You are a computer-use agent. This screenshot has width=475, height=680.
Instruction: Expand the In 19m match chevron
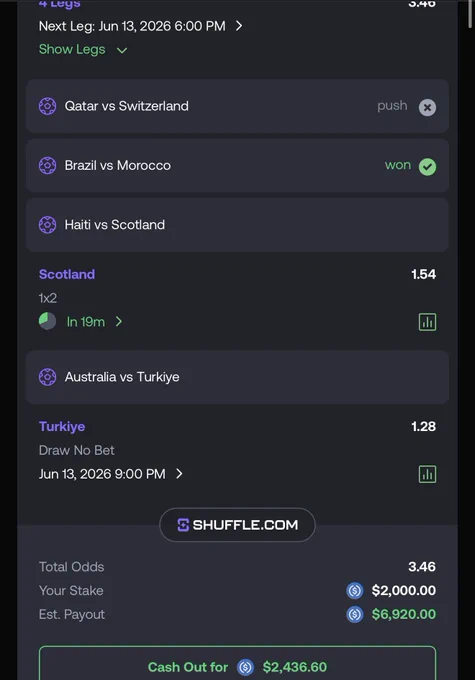point(119,321)
